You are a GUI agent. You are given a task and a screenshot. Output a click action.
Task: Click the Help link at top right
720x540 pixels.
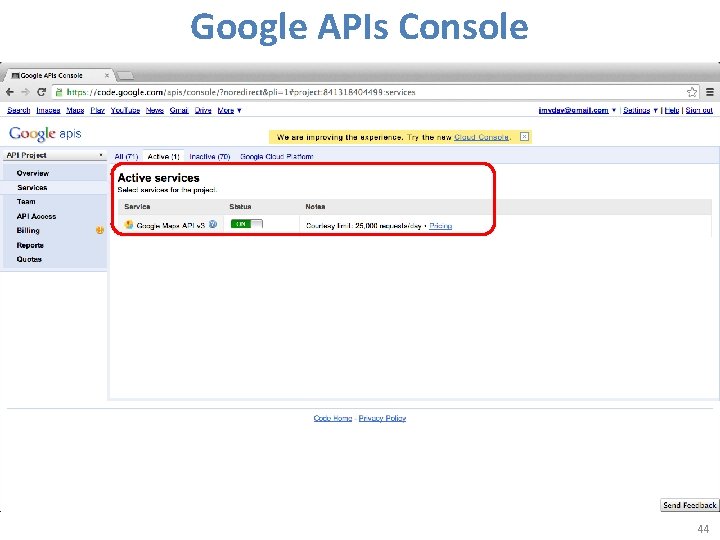(672, 110)
